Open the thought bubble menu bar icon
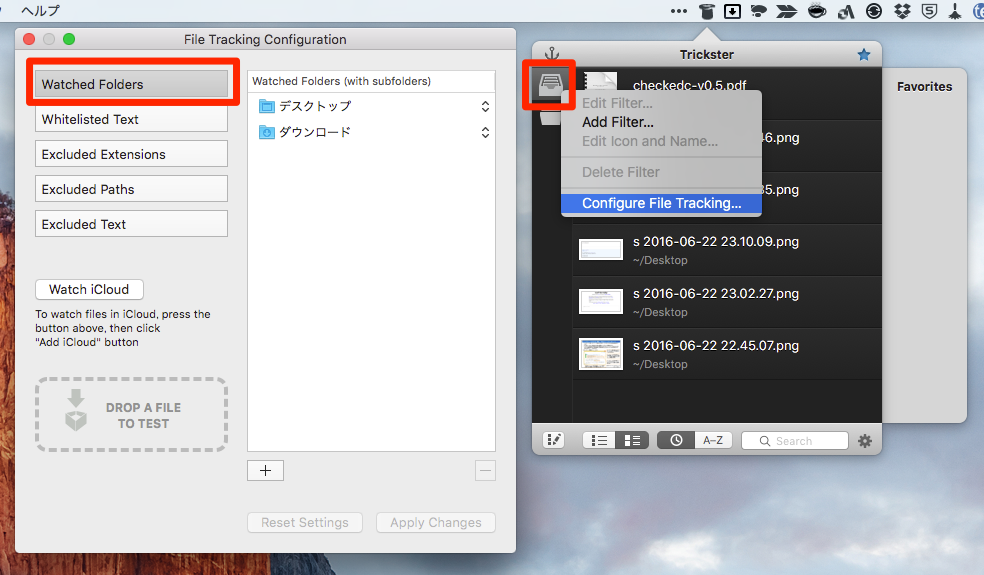 tap(759, 11)
